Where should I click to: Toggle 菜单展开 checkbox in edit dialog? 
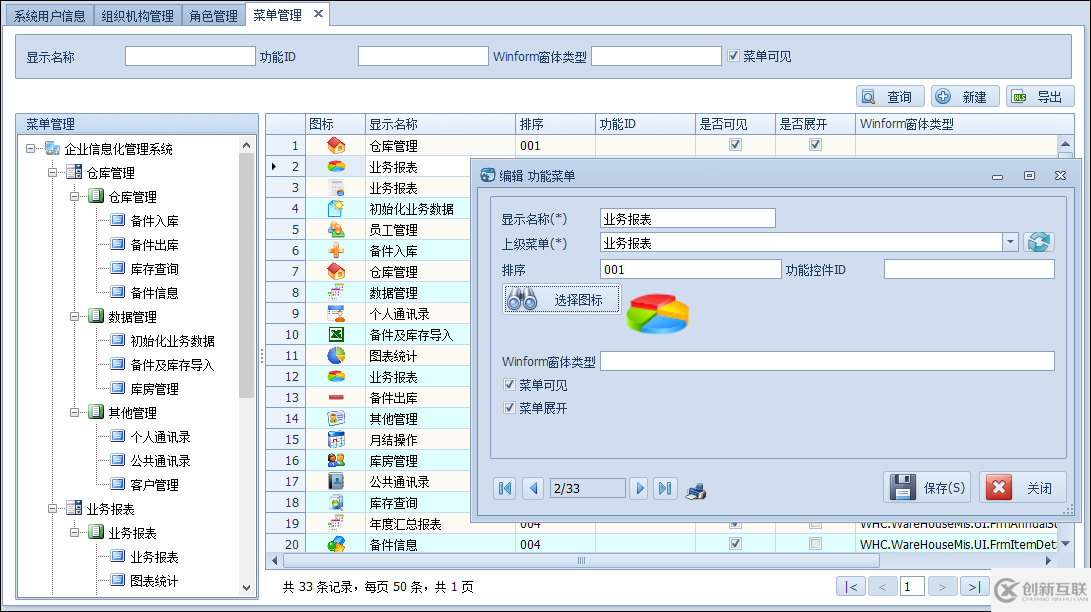(x=509, y=408)
